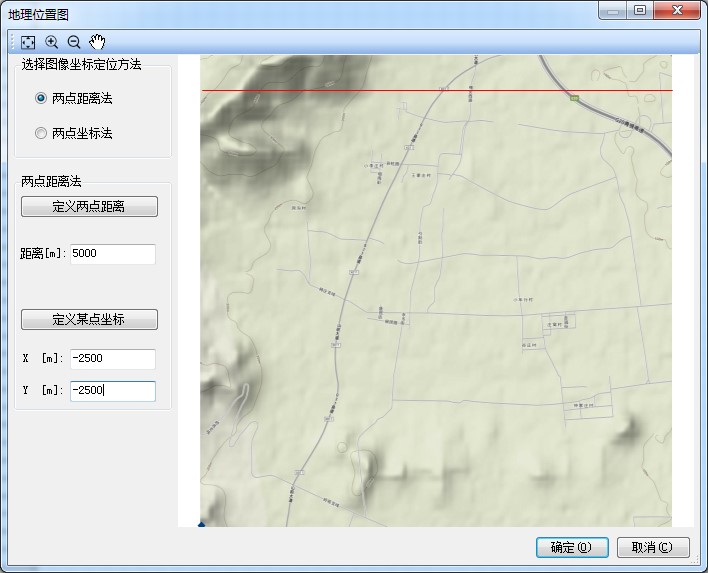This screenshot has width=708, height=573.
Task: Click the fit-to-full-extent toolbar icon
Action: pos(28,42)
